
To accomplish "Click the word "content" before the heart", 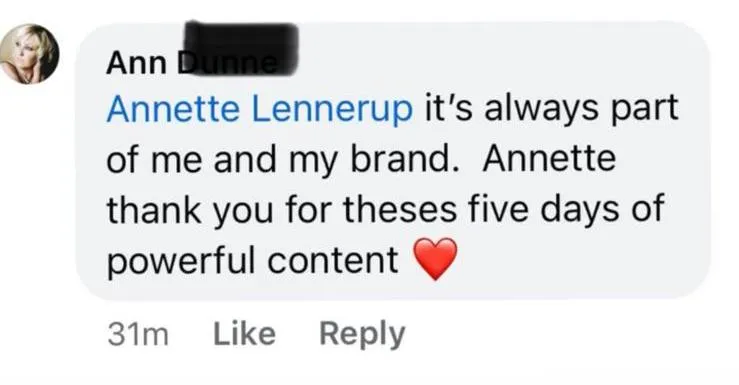I will (x=333, y=261).
